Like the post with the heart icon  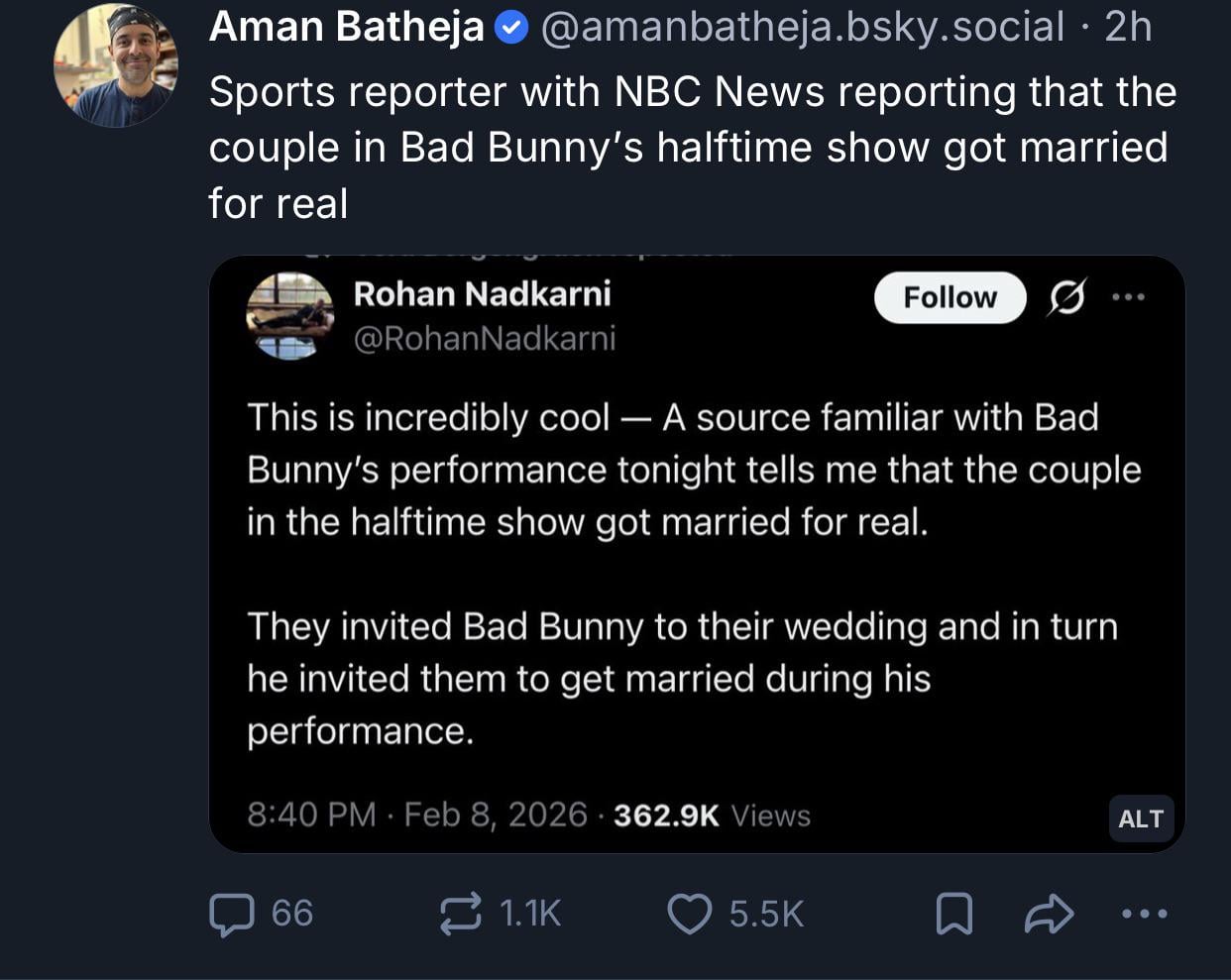click(x=690, y=914)
